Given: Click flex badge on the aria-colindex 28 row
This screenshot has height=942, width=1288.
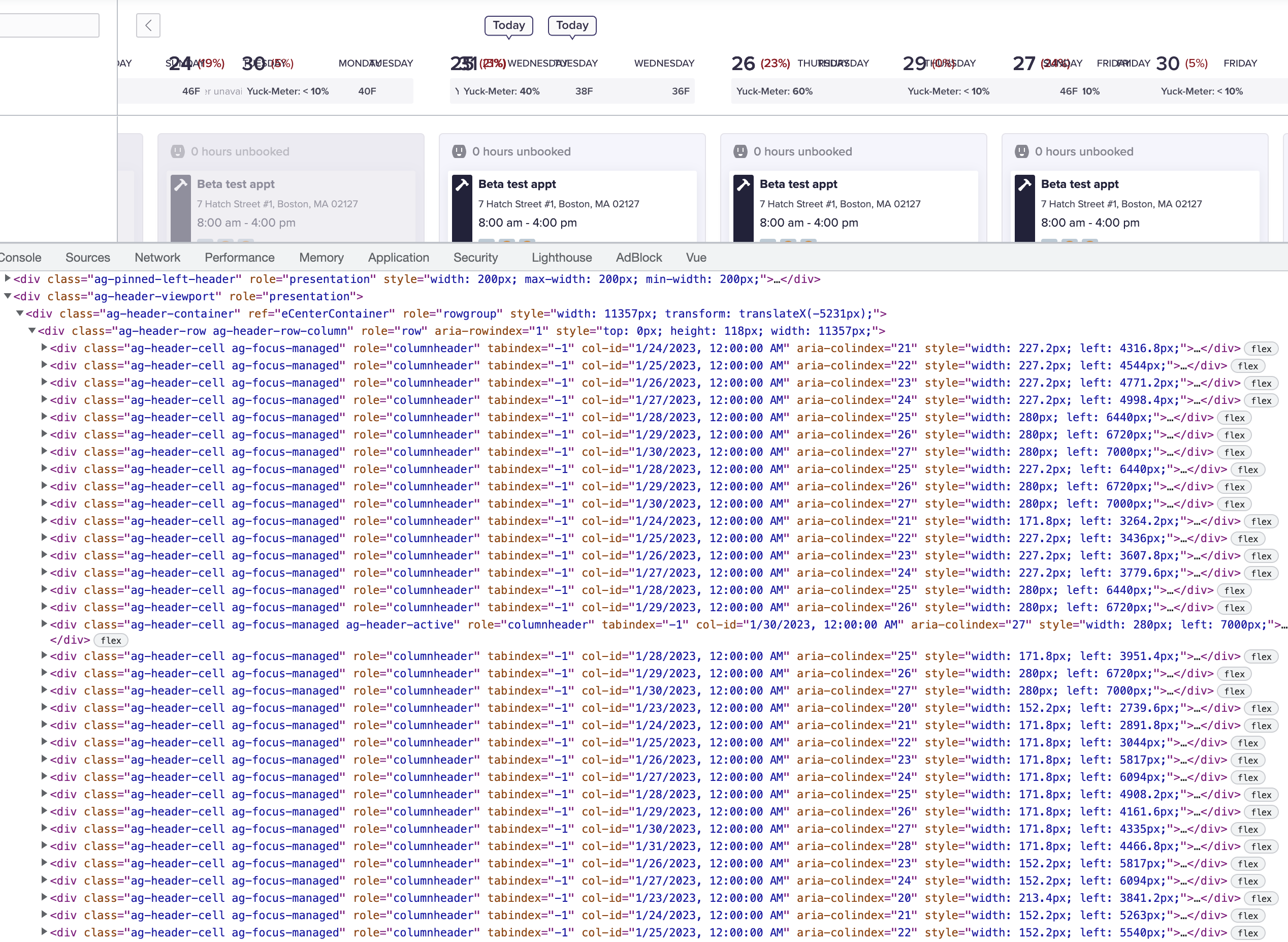Looking at the screenshot, I should tap(1261, 847).
